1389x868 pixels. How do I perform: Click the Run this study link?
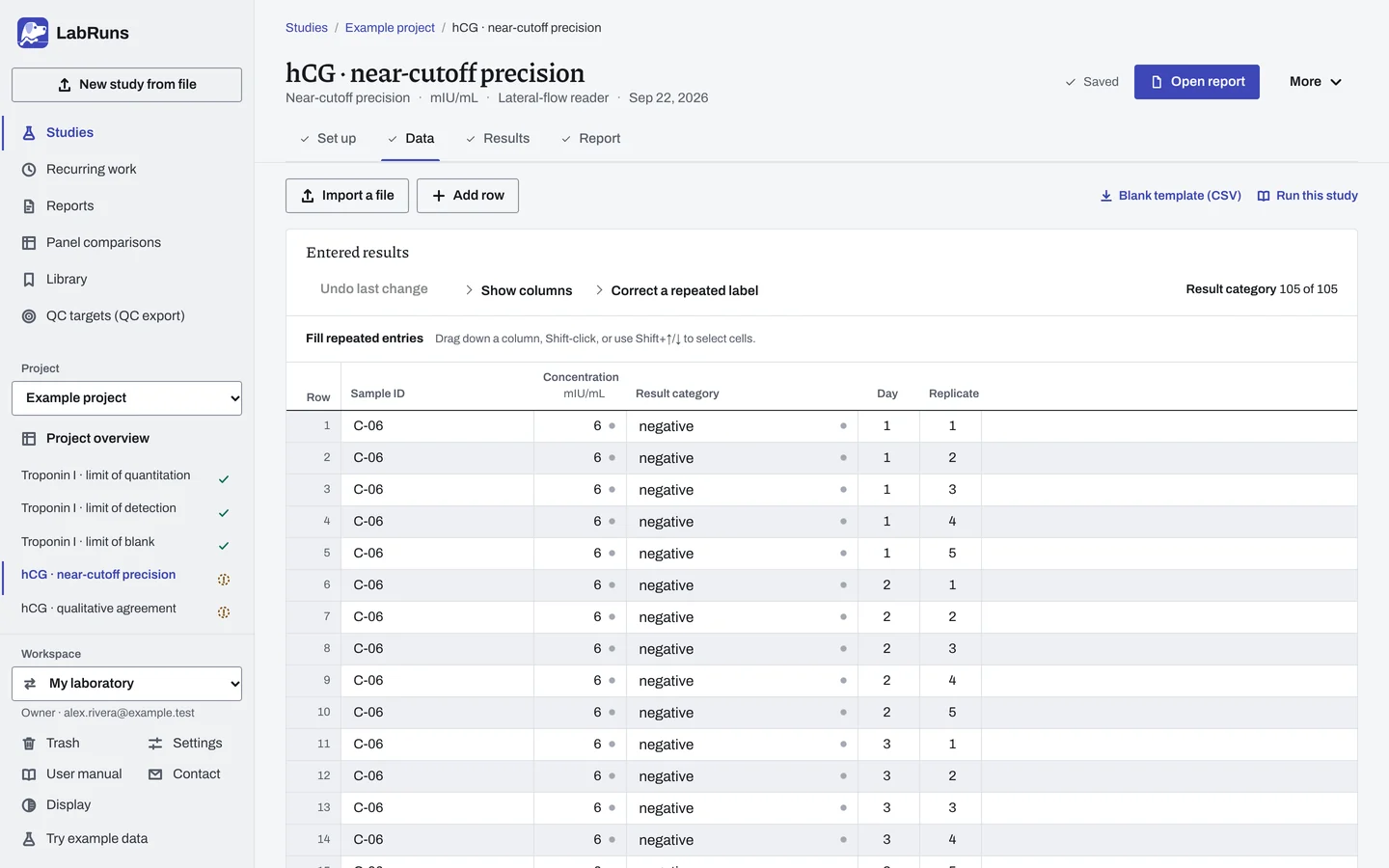[x=1308, y=196]
